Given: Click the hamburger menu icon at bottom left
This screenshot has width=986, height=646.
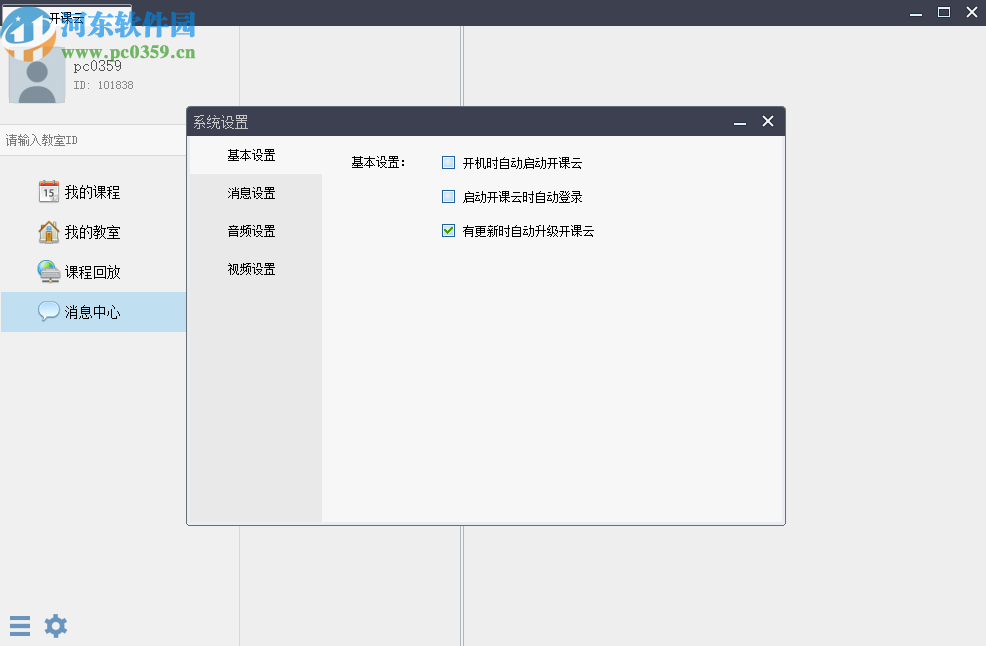Looking at the screenshot, I should click(20, 625).
